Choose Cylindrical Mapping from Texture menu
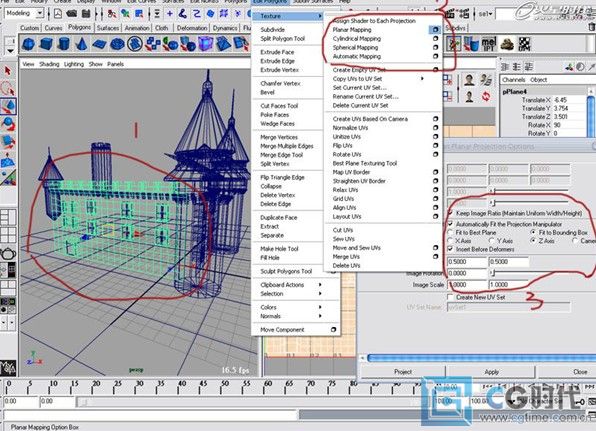This screenshot has height=431, width=596. 357,38
